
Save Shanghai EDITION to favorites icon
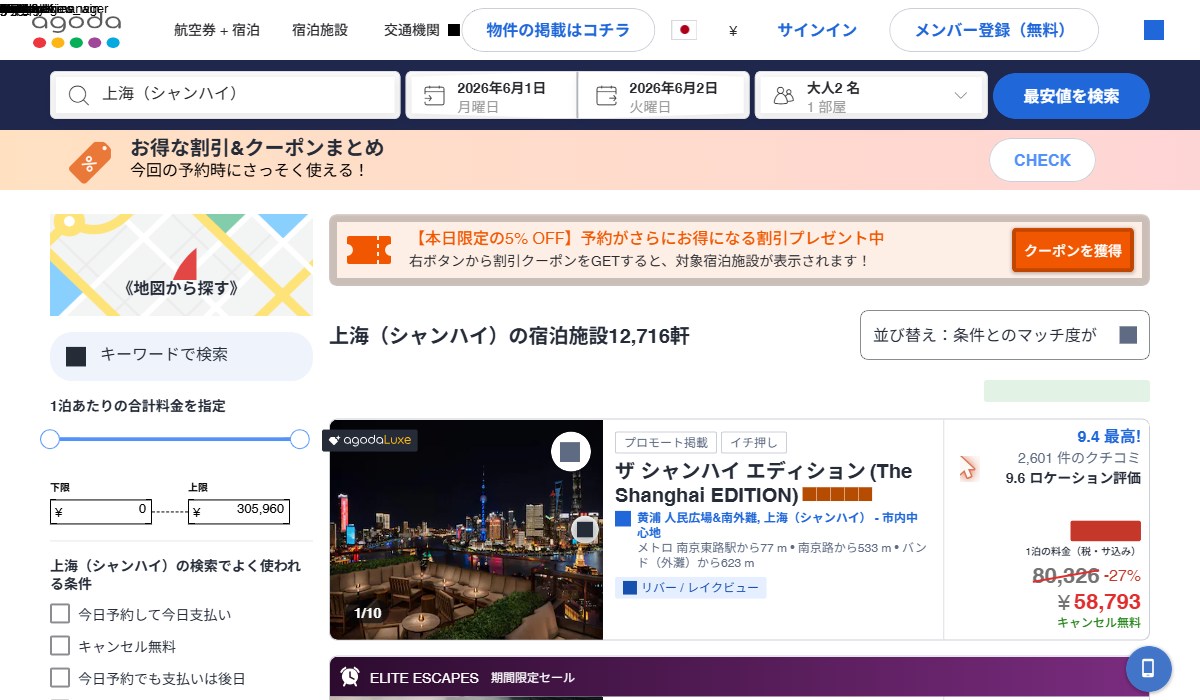pyautogui.click(x=570, y=452)
